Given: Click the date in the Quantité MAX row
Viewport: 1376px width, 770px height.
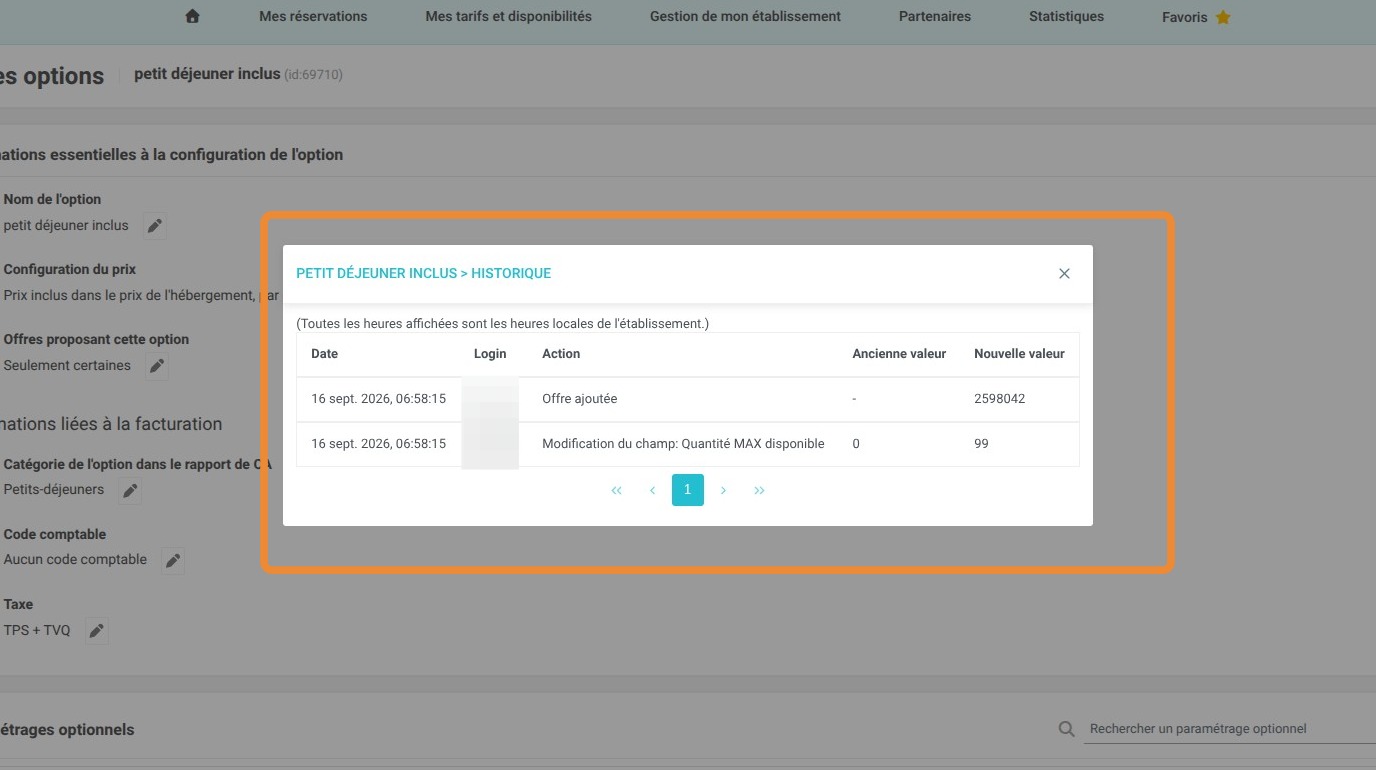Looking at the screenshot, I should 378,444.
